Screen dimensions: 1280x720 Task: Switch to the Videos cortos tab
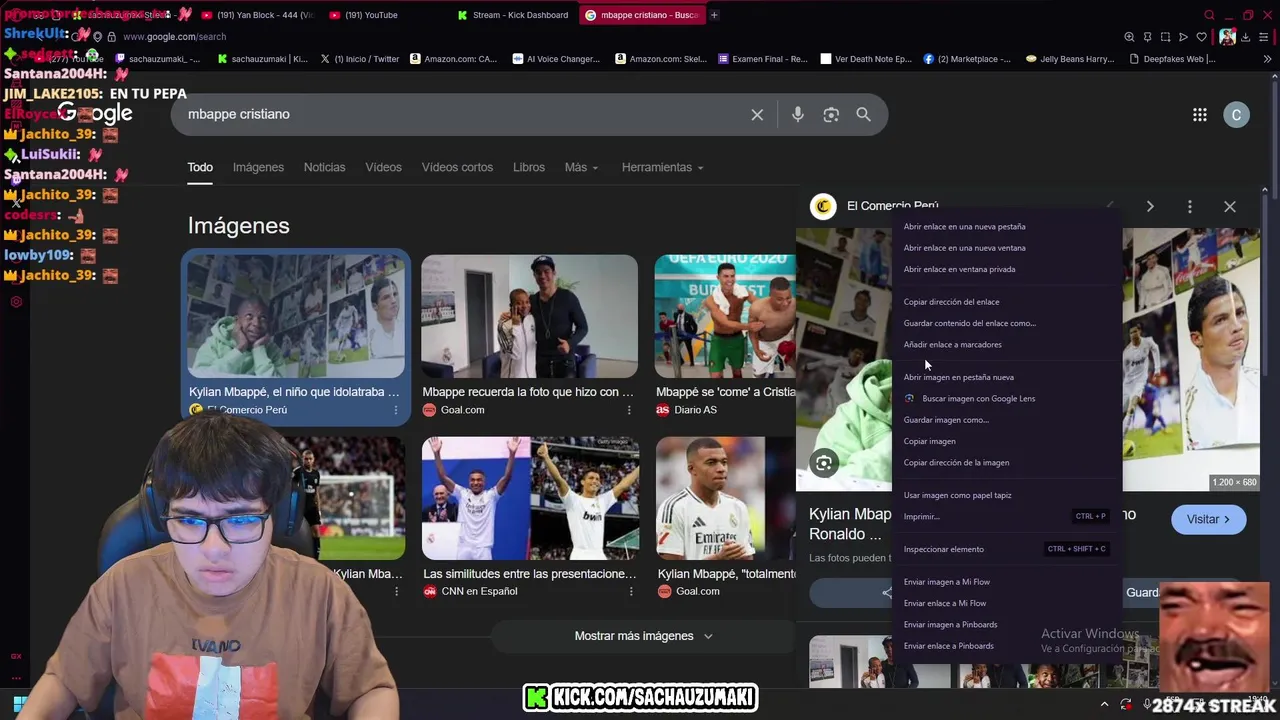coord(457,168)
